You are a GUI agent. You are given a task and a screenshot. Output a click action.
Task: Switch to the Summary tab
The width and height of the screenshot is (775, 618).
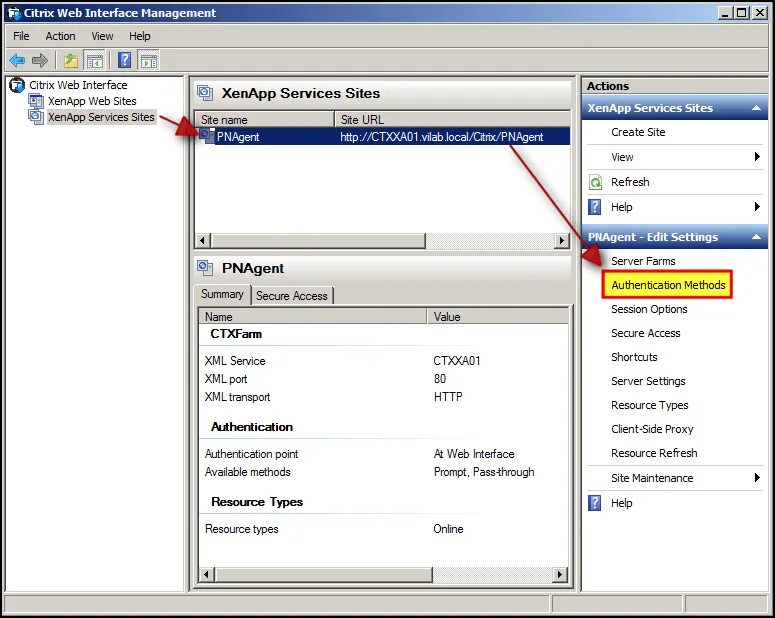222,294
